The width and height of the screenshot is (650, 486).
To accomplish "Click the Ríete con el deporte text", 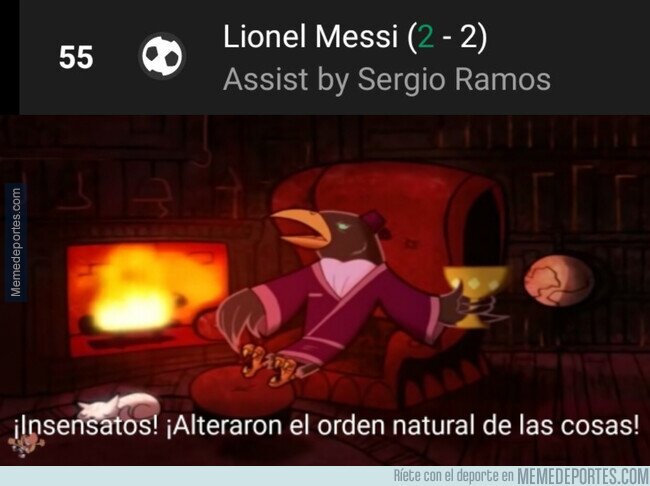I will [454, 476].
